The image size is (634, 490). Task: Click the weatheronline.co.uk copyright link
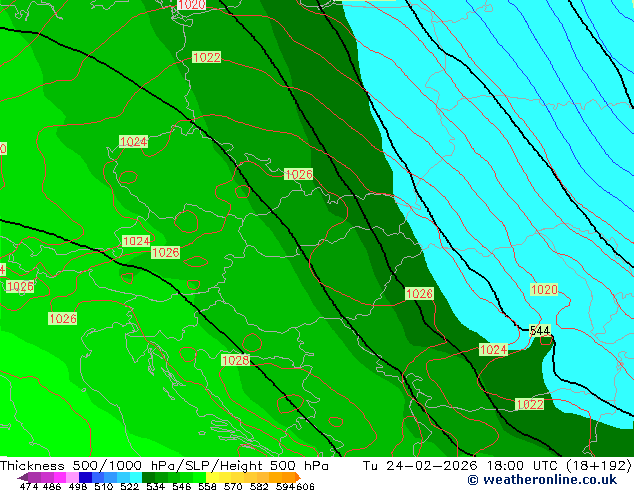pyautogui.click(x=542, y=480)
